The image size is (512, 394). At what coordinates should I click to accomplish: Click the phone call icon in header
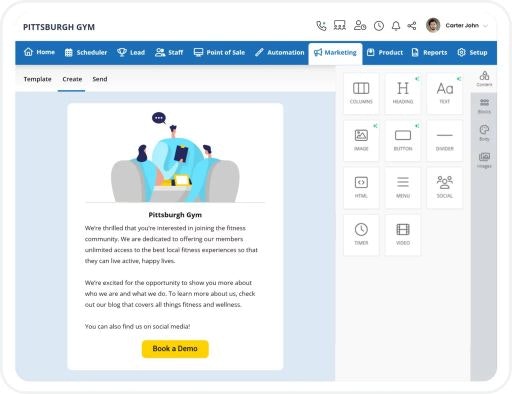coord(321,26)
